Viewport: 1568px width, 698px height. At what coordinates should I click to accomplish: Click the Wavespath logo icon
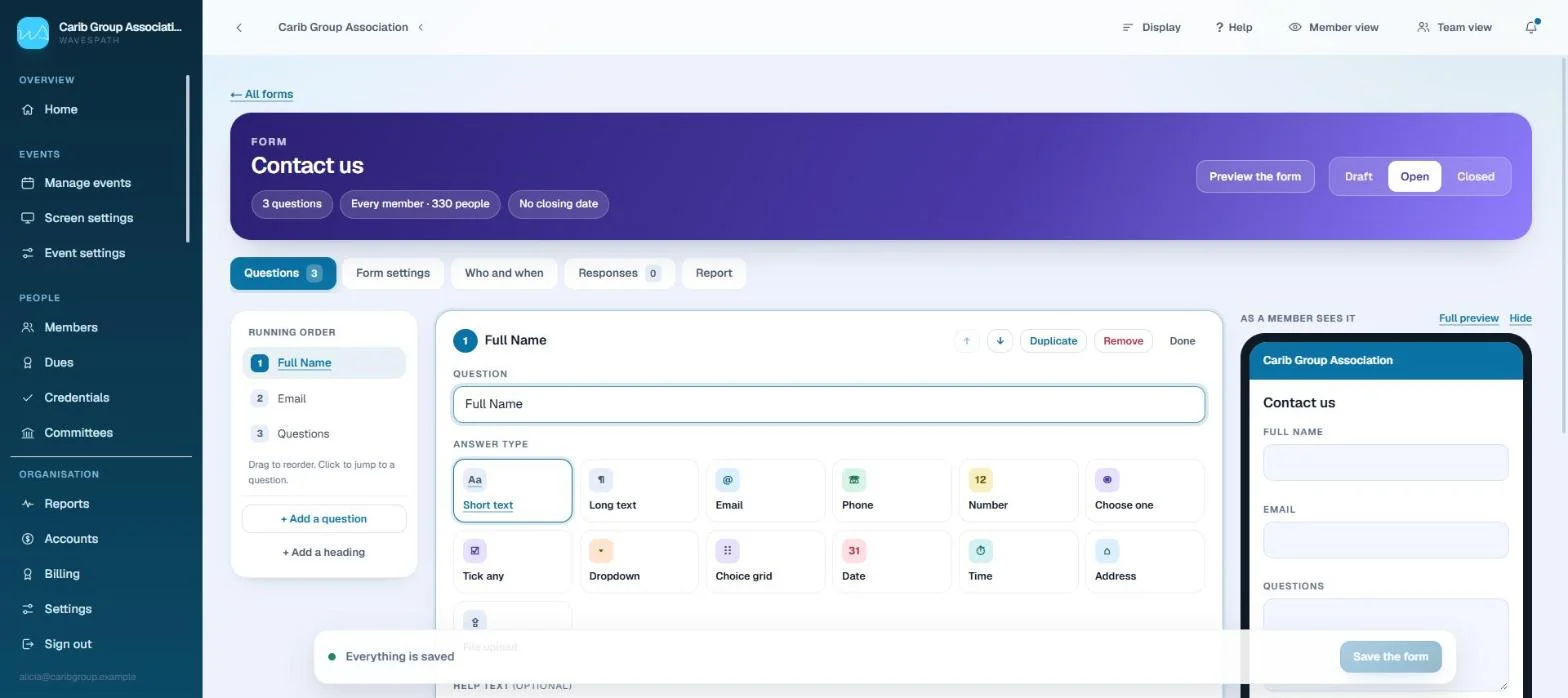(x=33, y=33)
